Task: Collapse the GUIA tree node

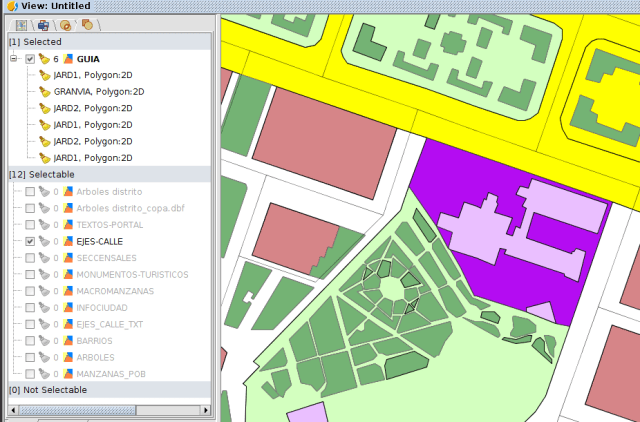Action: [14, 59]
